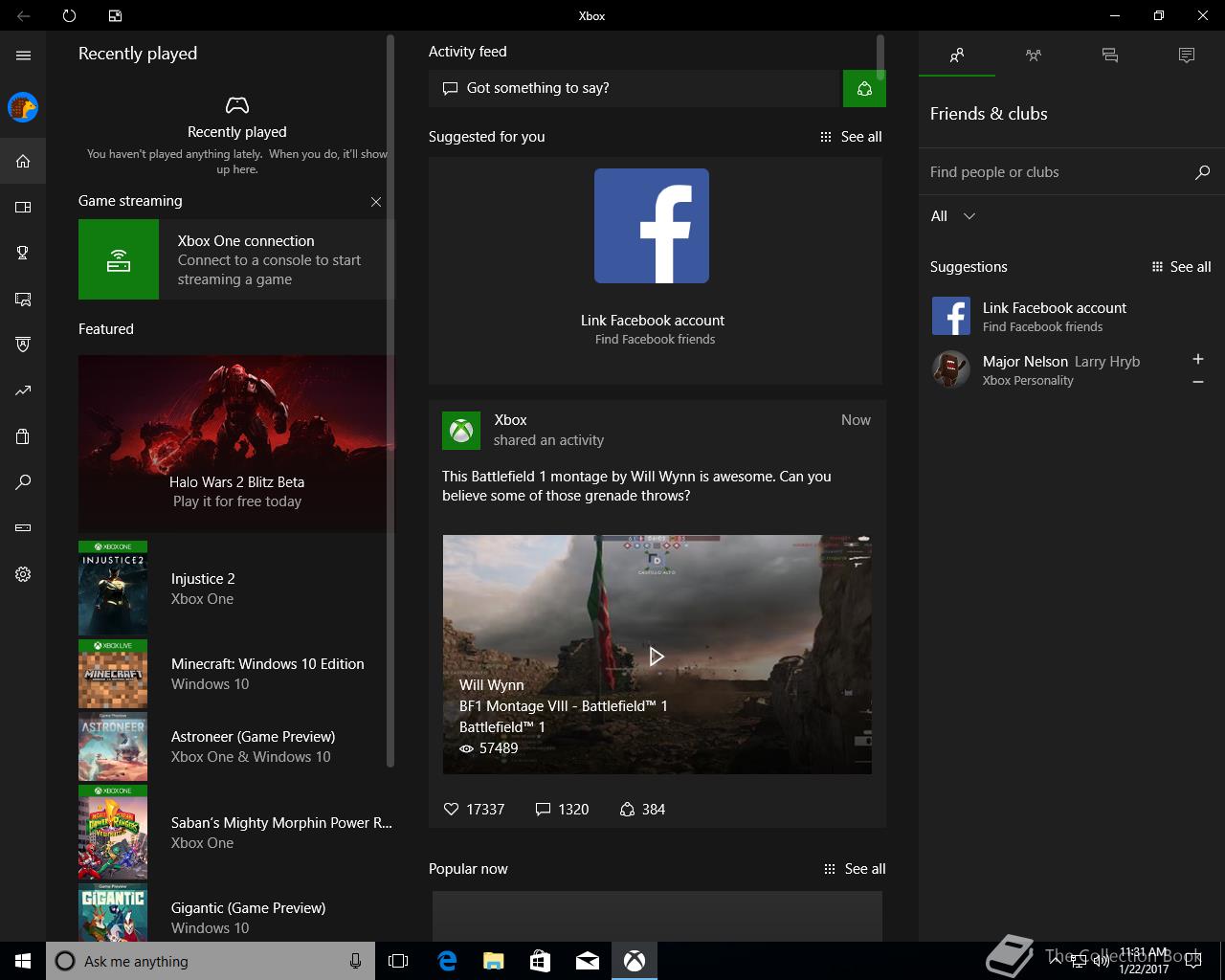Open Search magnifier in the sidebar
The height and width of the screenshot is (980, 1225).
click(23, 482)
